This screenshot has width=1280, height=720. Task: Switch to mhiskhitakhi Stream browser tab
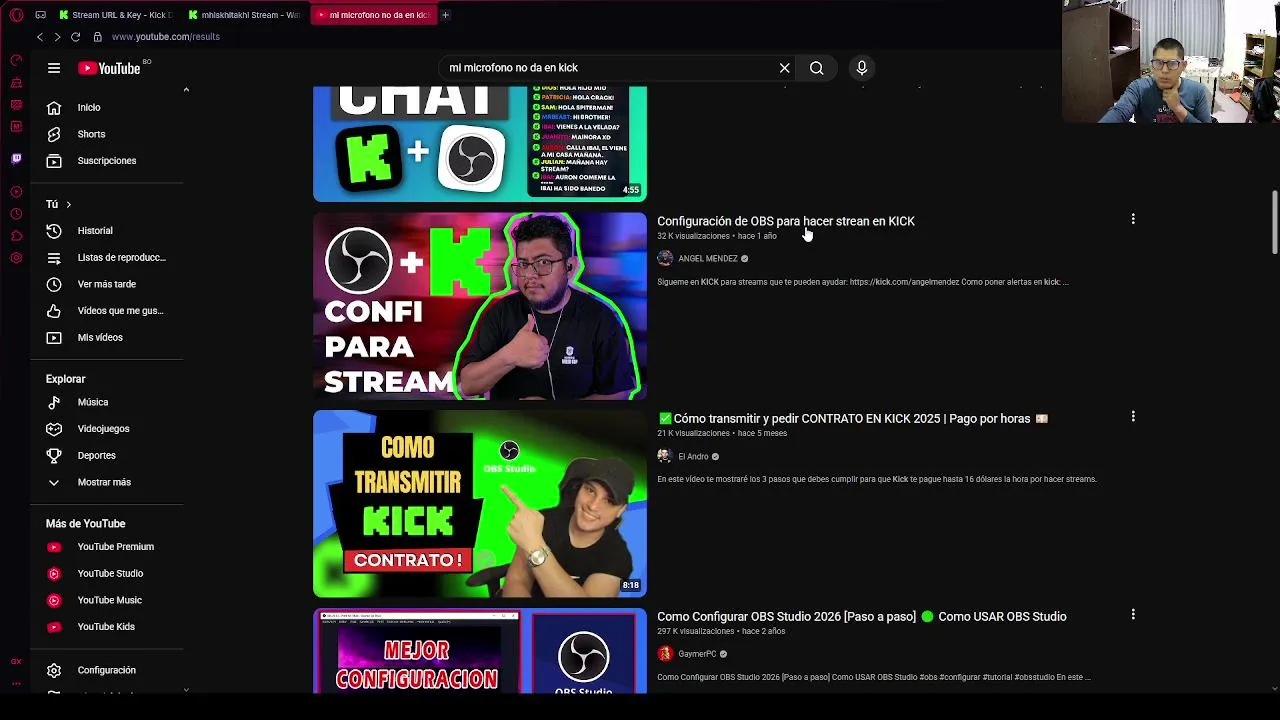(x=244, y=15)
